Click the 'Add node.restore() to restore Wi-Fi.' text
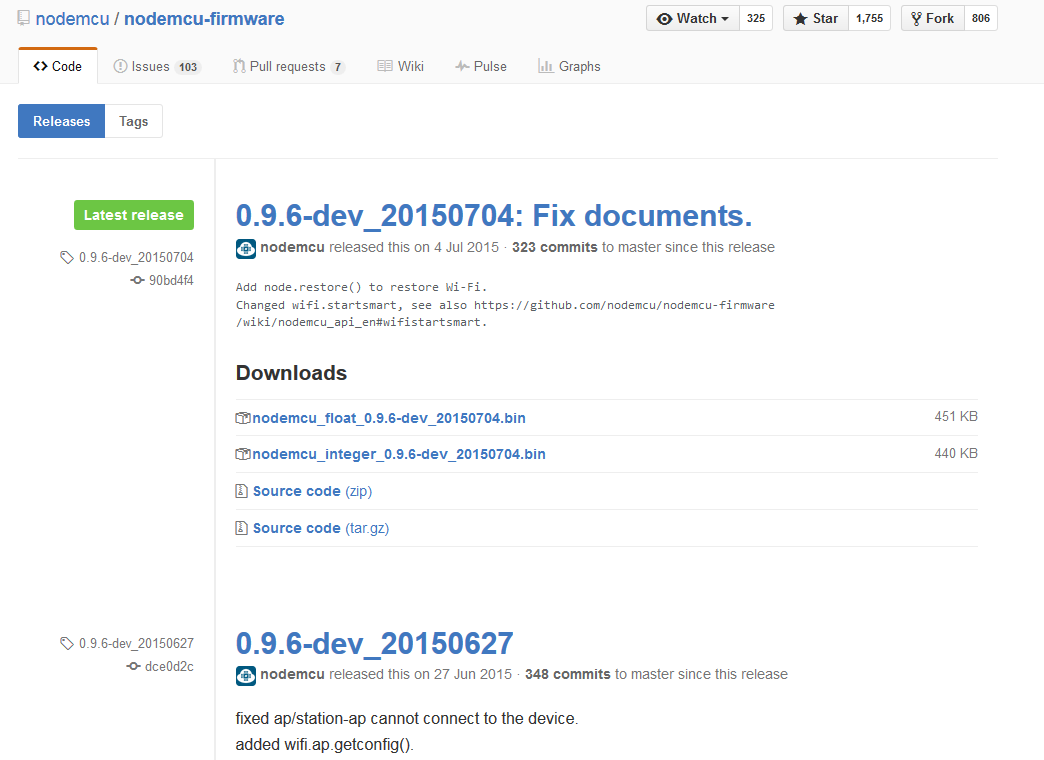The image size is (1044, 760). tap(362, 287)
